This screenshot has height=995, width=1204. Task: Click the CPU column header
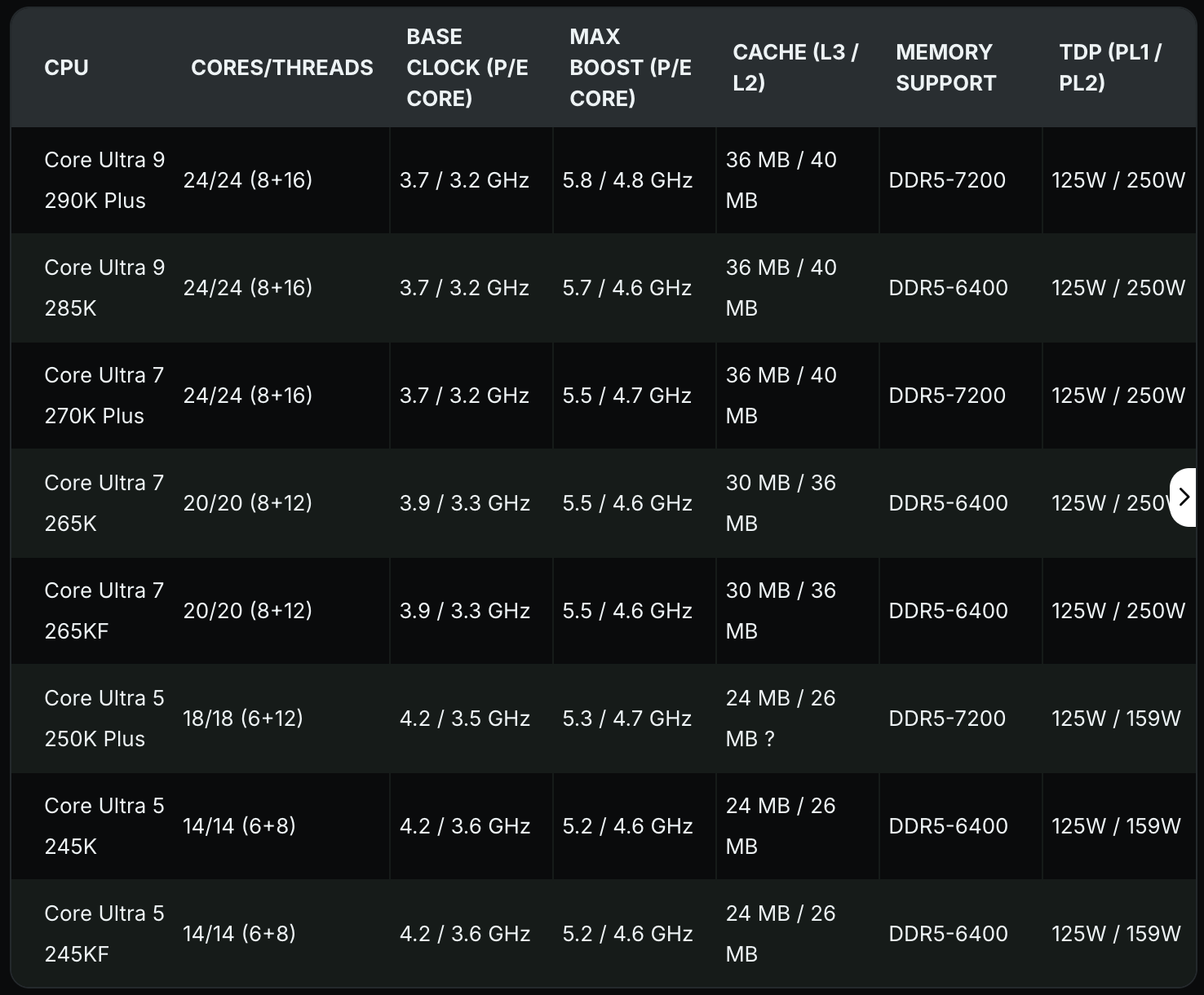66,68
